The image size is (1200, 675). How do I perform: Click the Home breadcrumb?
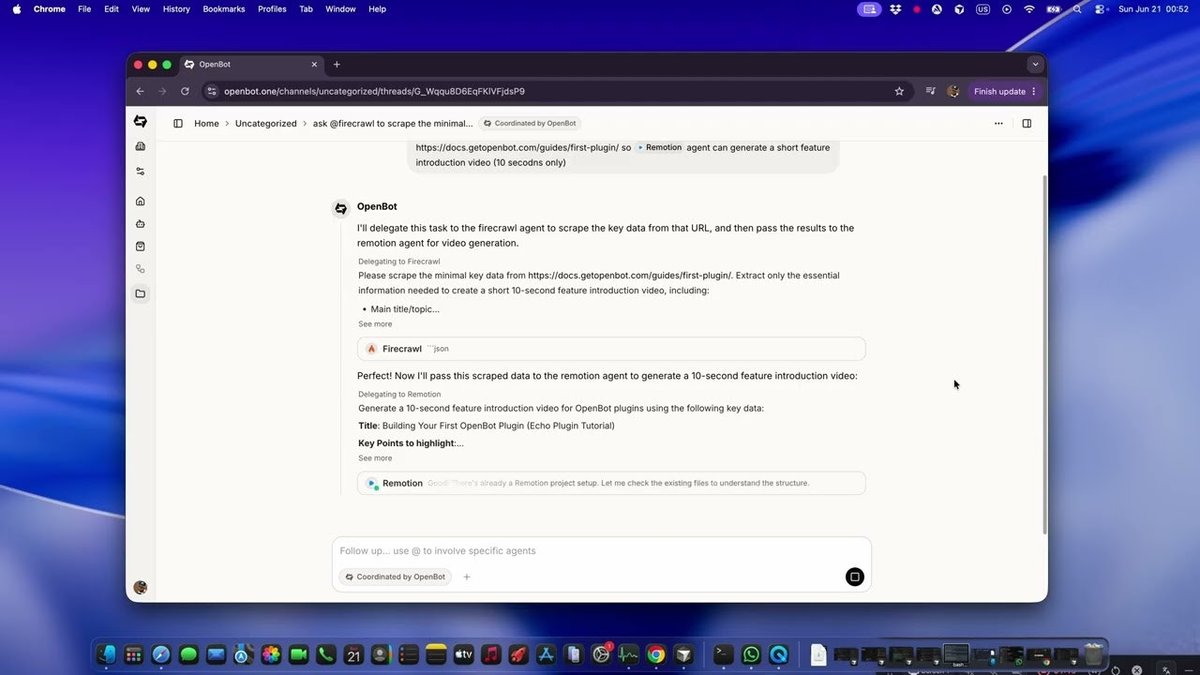(206, 124)
